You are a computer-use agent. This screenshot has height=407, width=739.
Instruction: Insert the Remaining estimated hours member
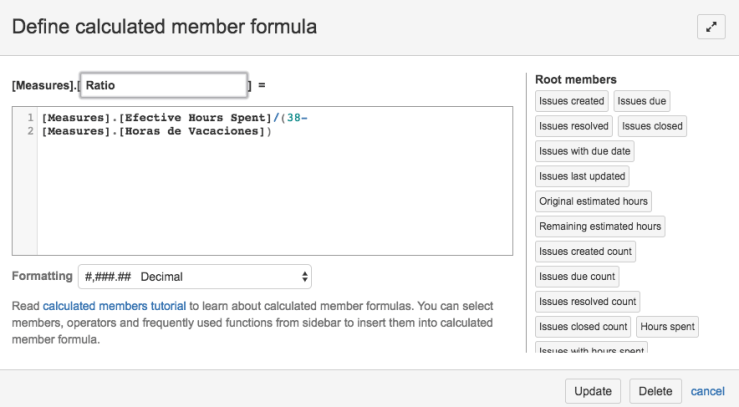pyautogui.click(x=600, y=226)
